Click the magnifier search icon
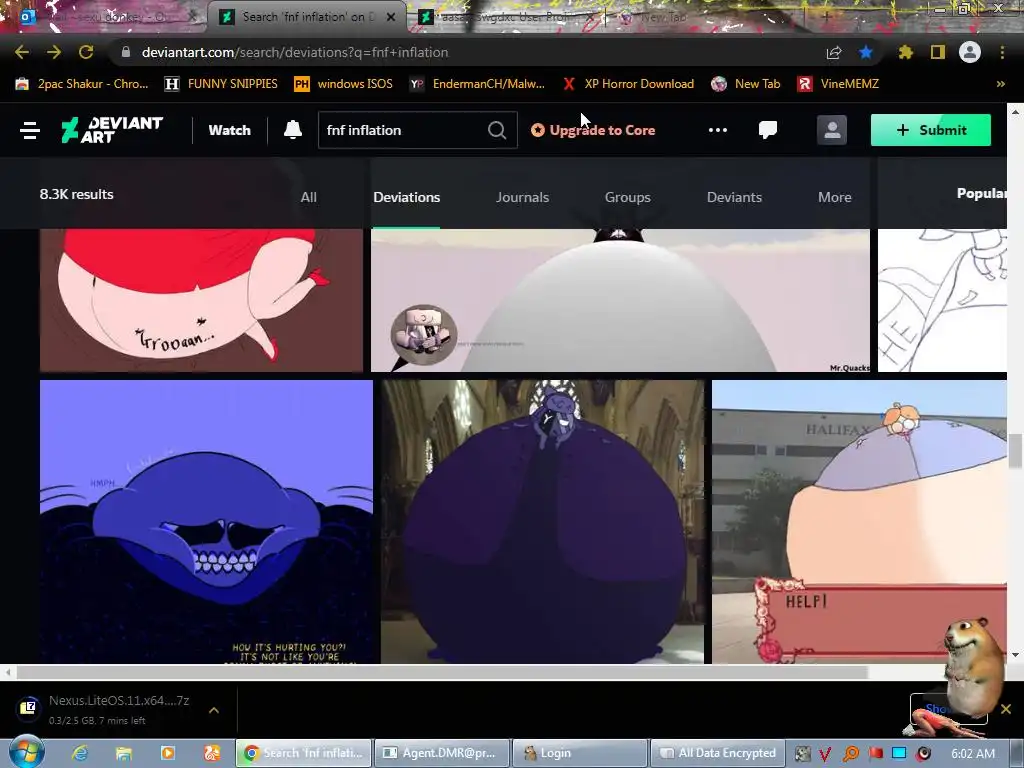The image size is (1024, 768). (497, 130)
